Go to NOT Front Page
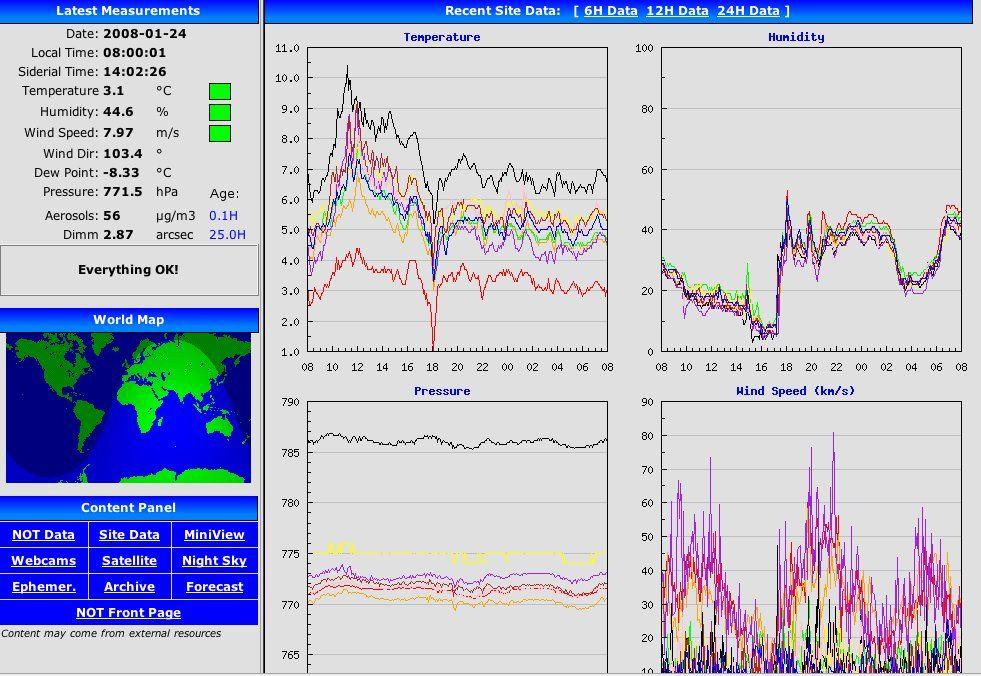Screen dimensions: 981x676 pyautogui.click(x=128, y=613)
